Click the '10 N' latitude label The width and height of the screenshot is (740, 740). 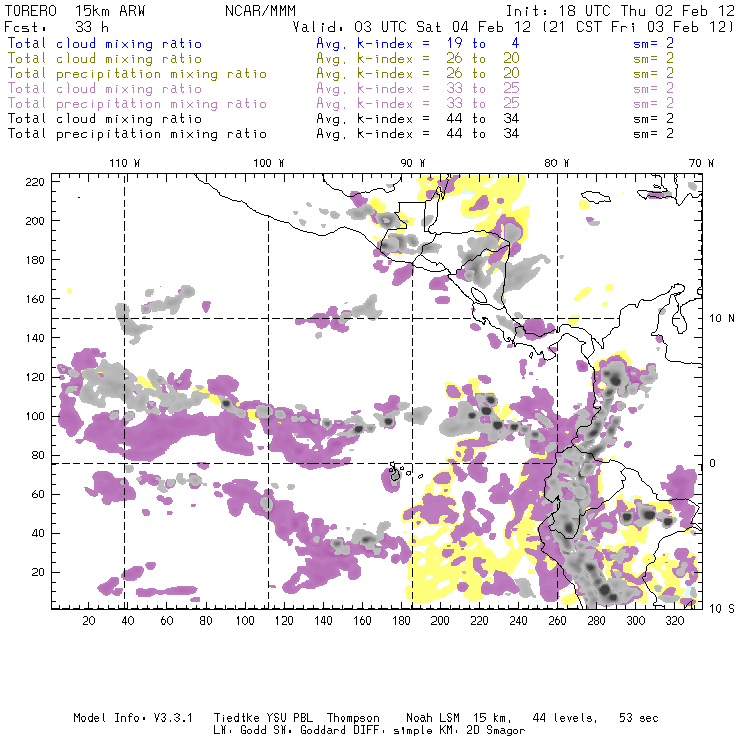pos(722,319)
